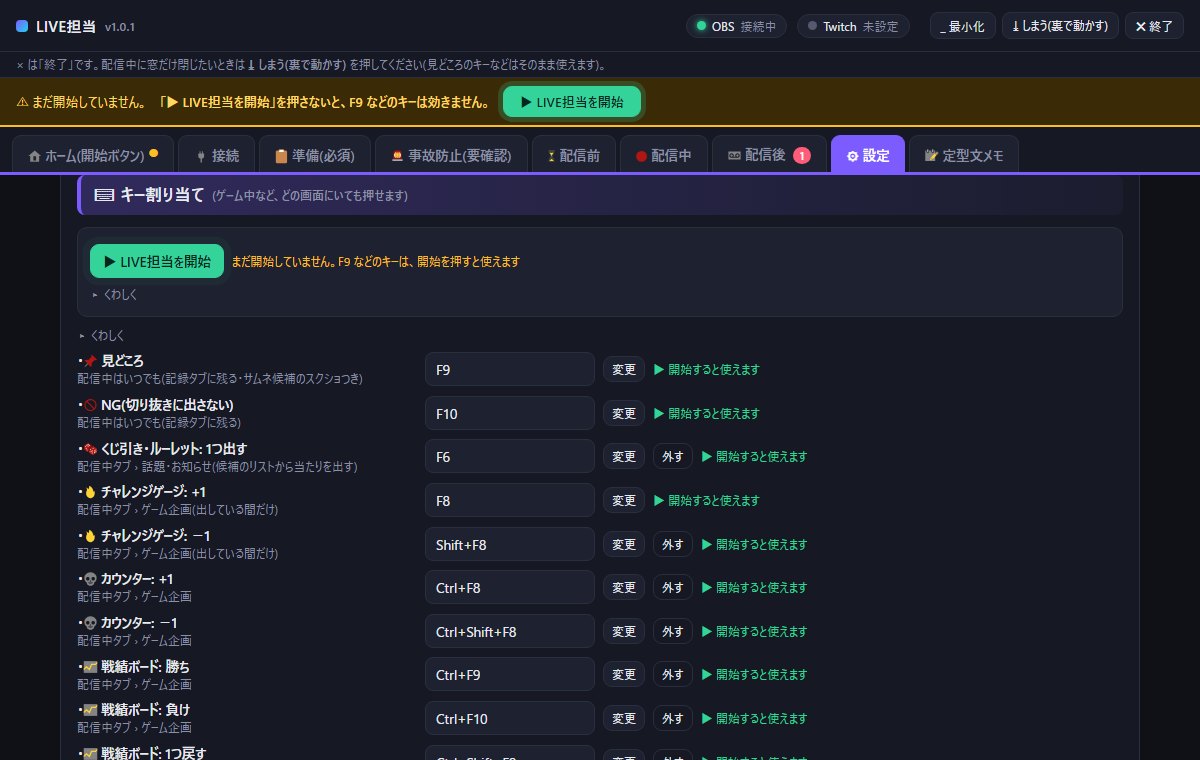Select the F8 key field for チャレンジゲージ +1
Image resolution: width=1200 pixels, height=760 pixels.
pyautogui.click(x=510, y=500)
